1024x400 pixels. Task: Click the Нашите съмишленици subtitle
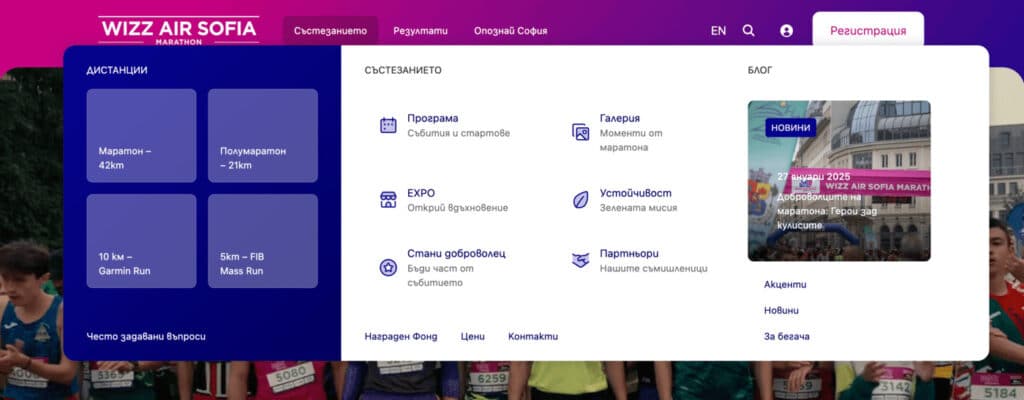coord(653,268)
